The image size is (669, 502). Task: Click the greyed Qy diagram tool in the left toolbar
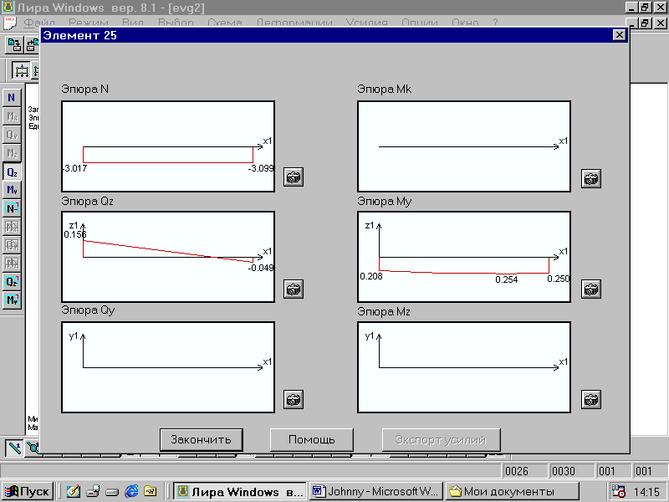12,135
